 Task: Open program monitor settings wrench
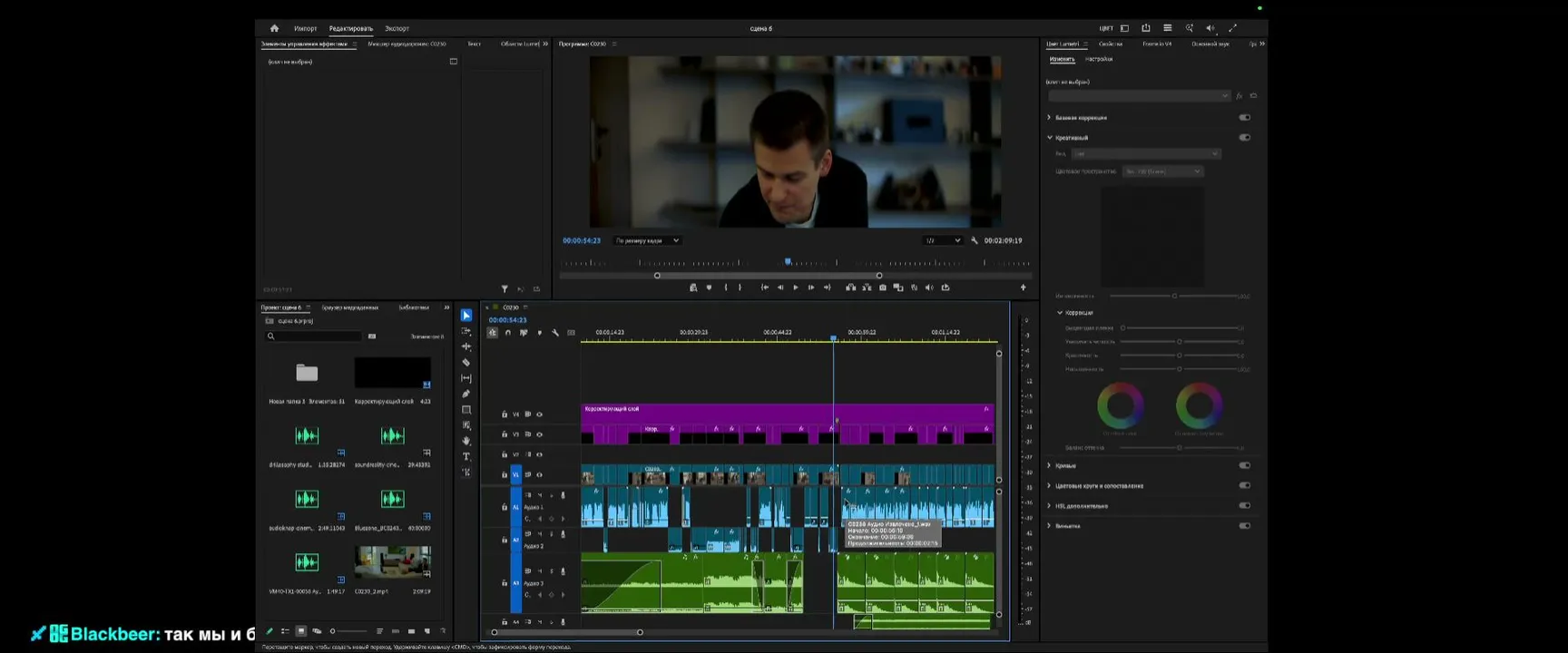(975, 240)
